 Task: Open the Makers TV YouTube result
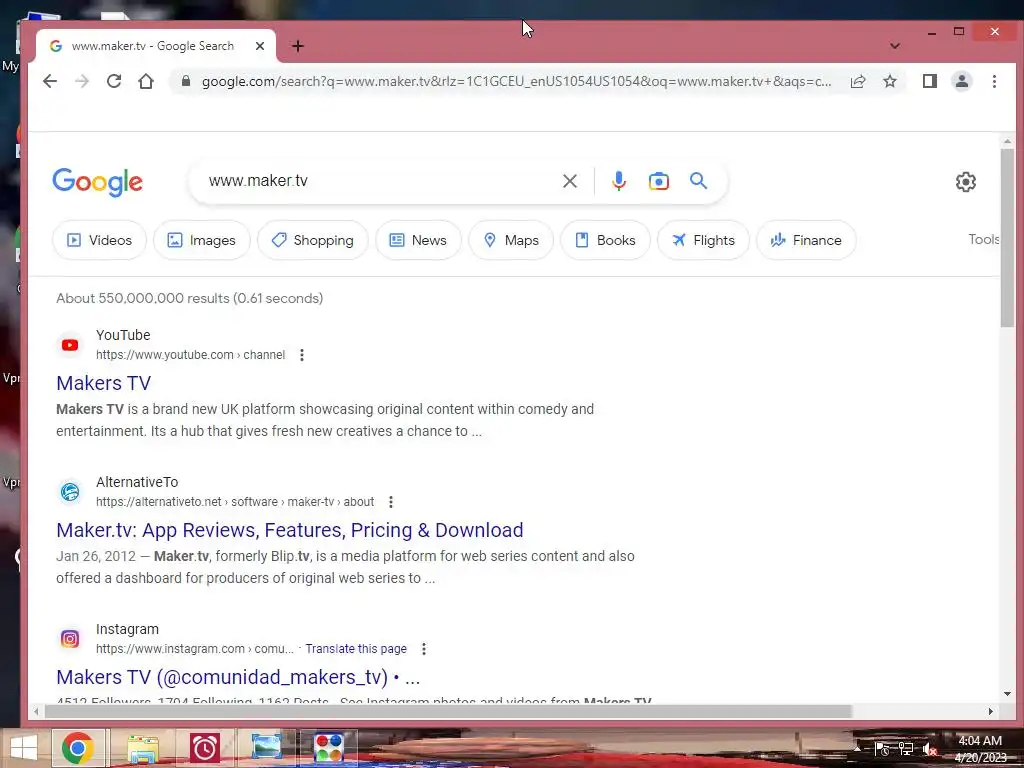pos(103,383)
